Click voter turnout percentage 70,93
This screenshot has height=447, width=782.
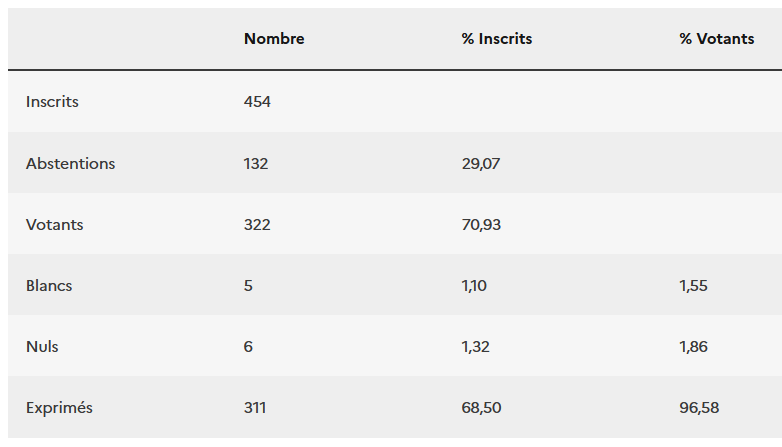(481, 224)
